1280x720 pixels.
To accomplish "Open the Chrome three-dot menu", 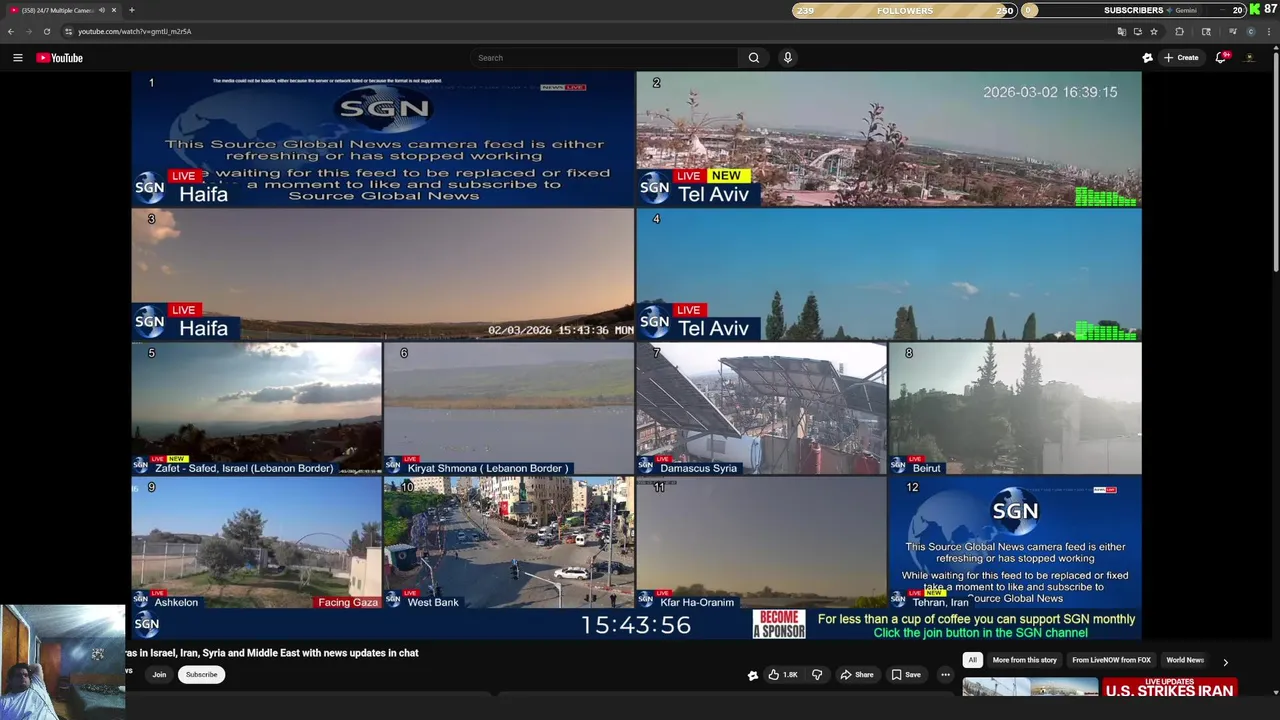I will (1268, 31).
